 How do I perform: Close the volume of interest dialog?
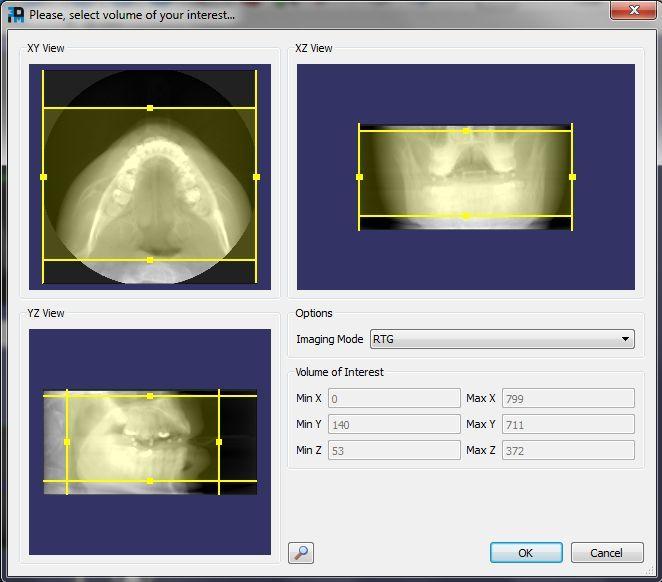(x=633, y=12)
